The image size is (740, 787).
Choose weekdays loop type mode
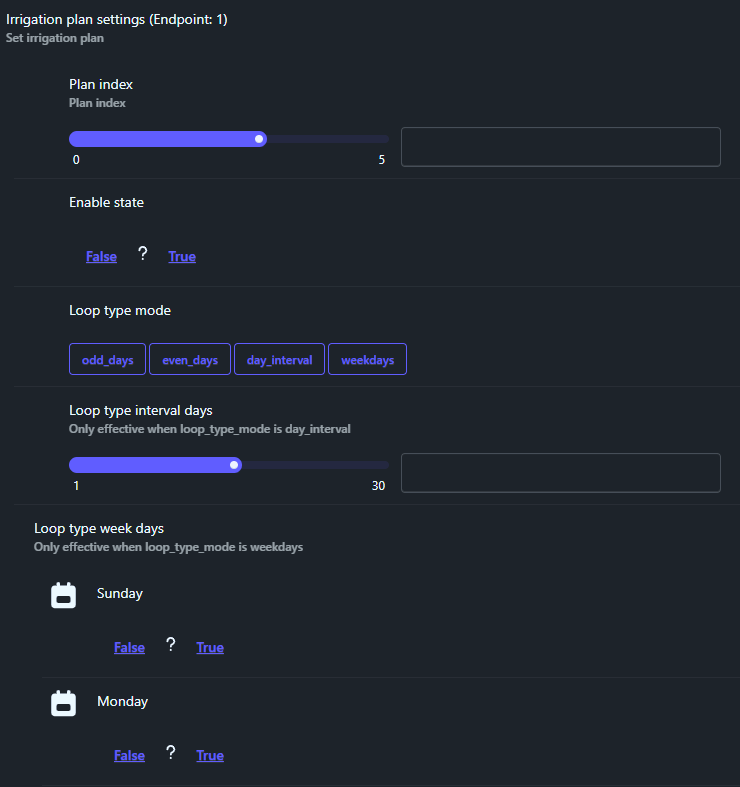point(367,359)
